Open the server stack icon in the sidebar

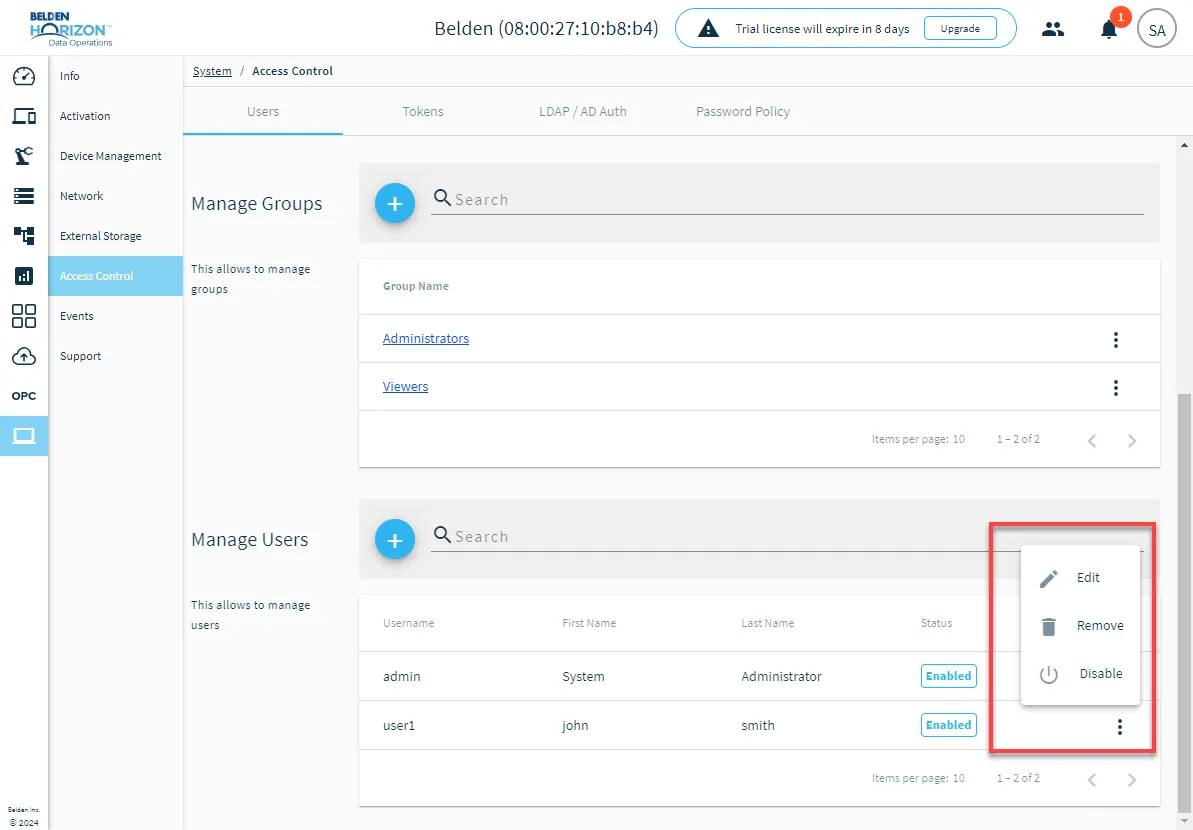[x=24, y=196]
